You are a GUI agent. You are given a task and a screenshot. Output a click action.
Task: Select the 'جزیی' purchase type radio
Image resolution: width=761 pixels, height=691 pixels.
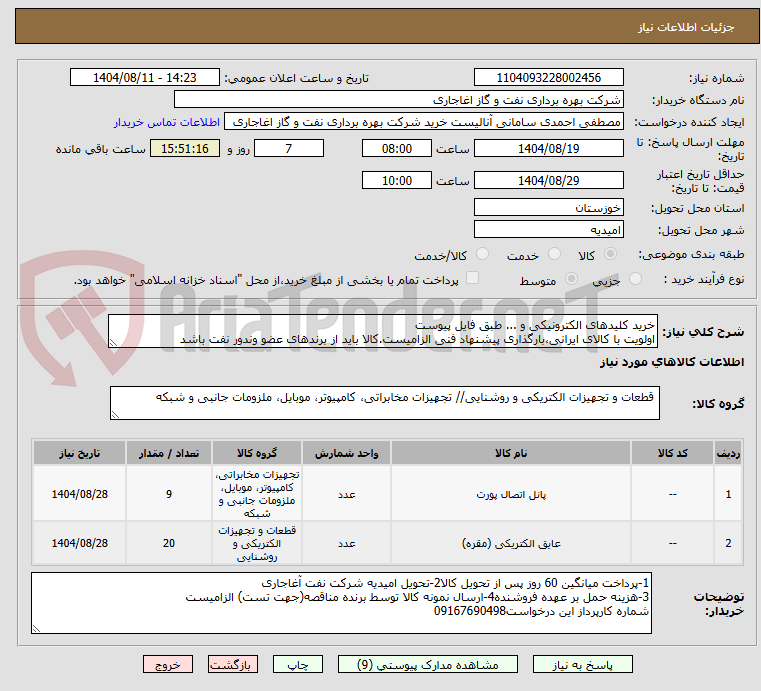tap(635, 279)
